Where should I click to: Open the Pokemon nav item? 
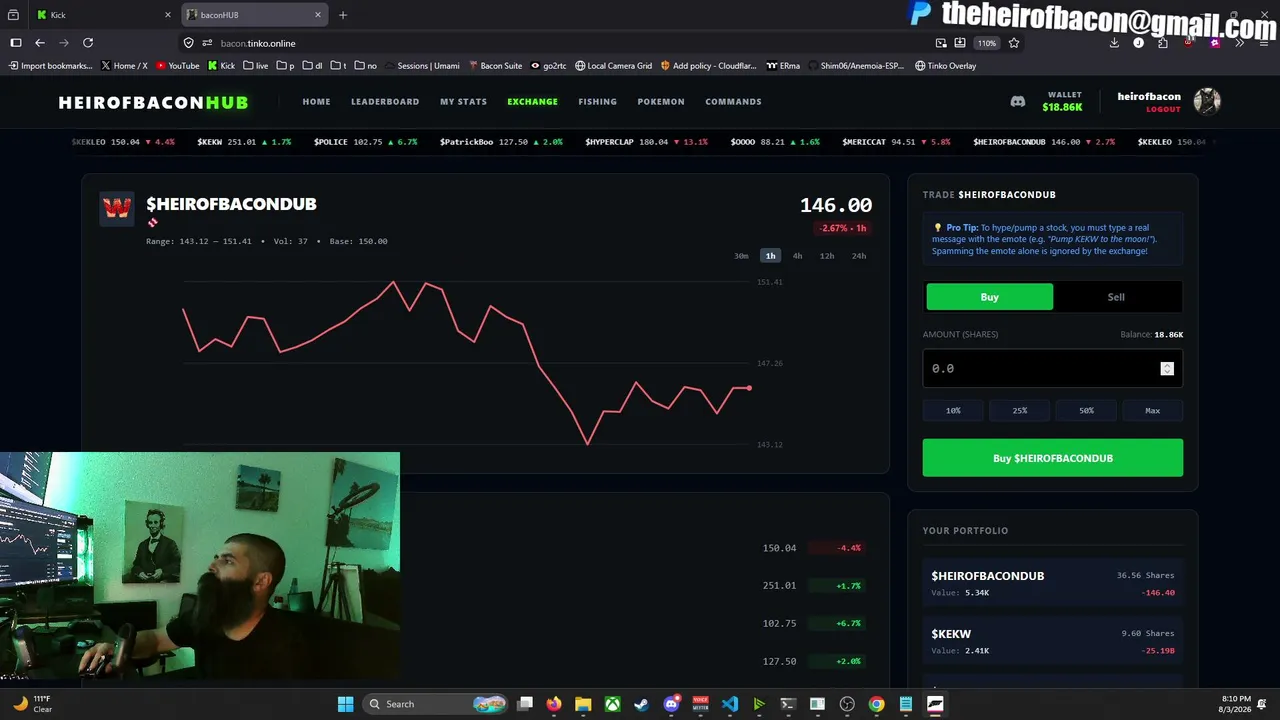tap(661, 102)
